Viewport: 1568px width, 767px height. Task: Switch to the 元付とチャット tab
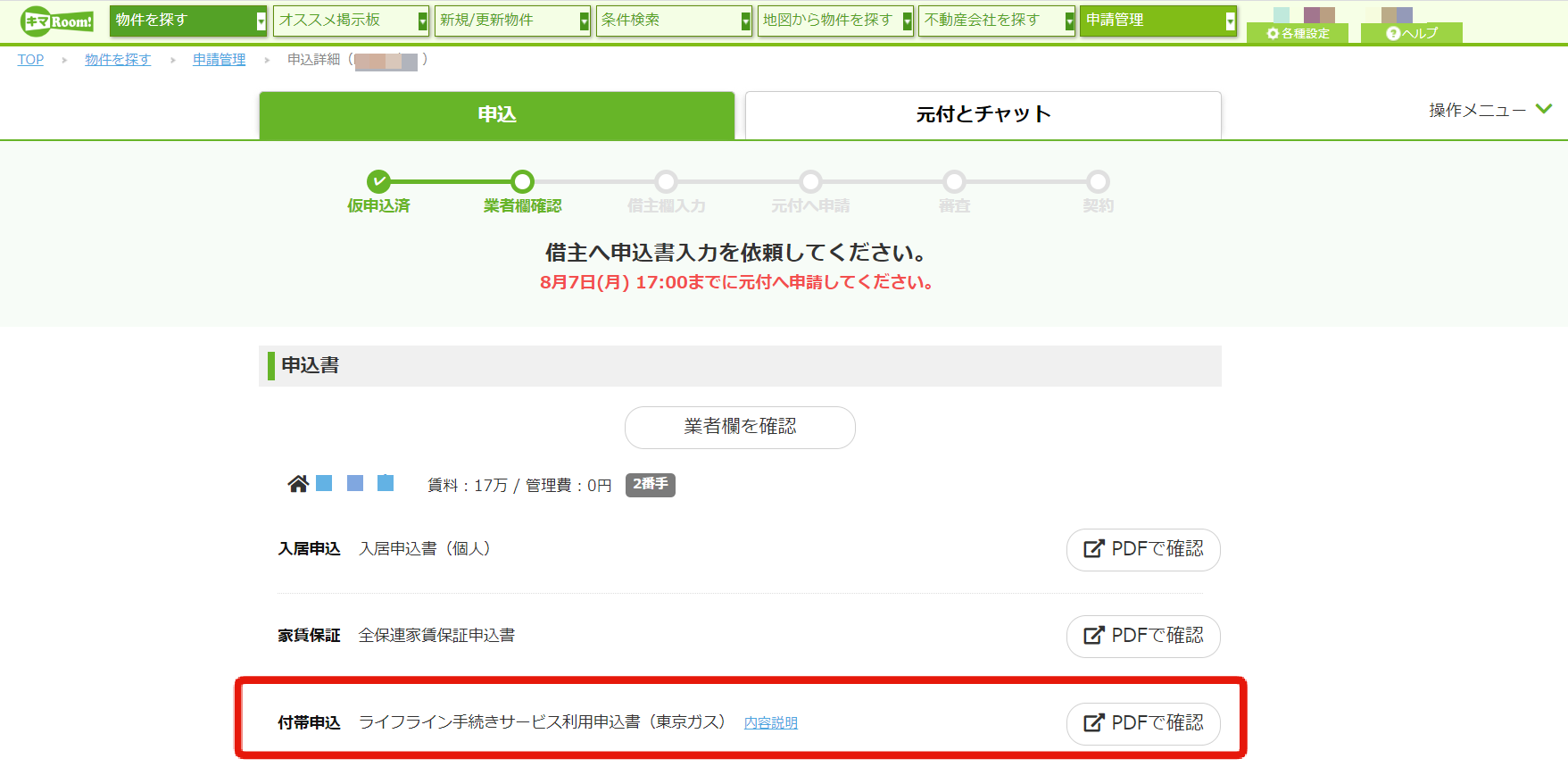983,115
